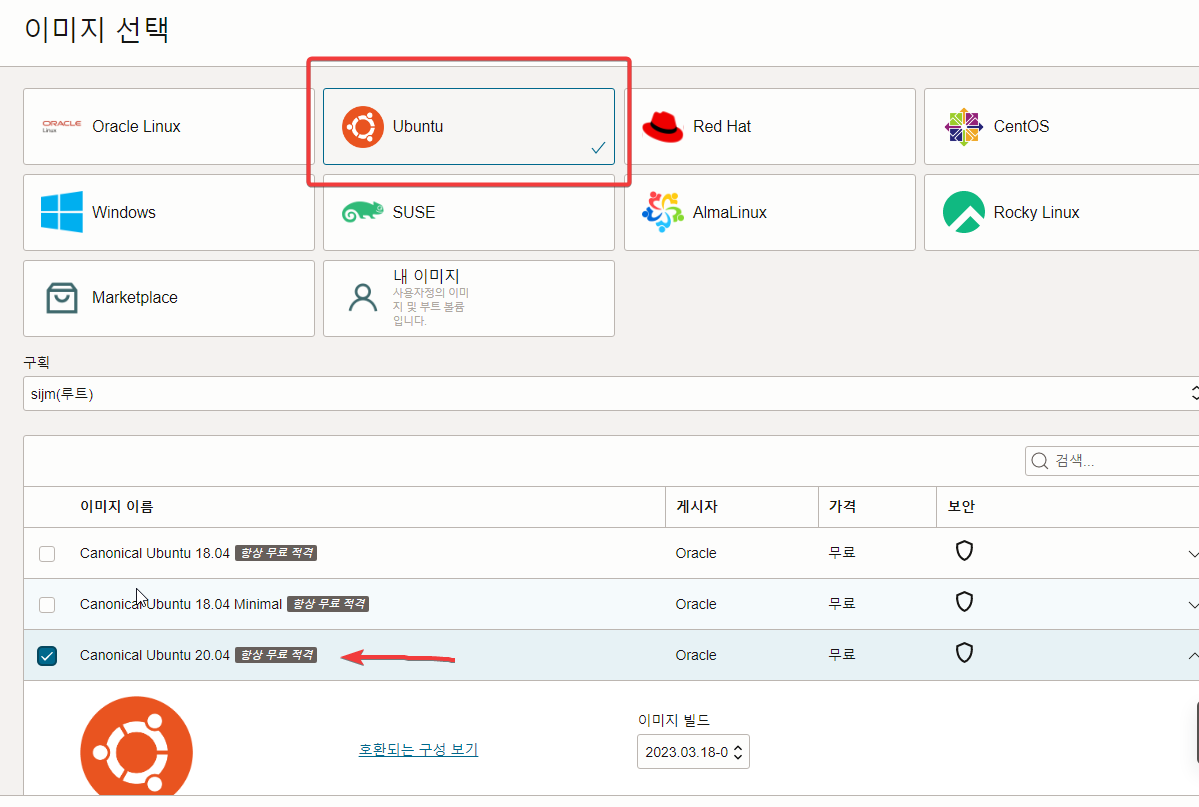This screenshot has height=807, width=1199.
Task: Click the 이미지 이름 column header
Action: [116, 506]
